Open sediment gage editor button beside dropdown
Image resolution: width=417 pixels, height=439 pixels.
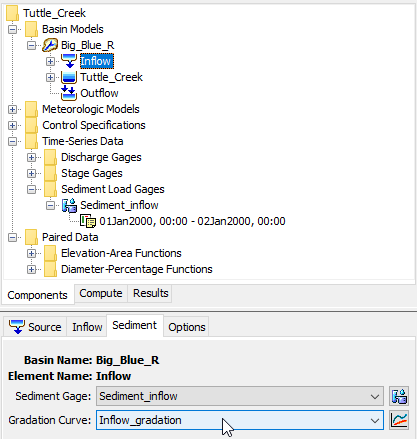point(399,396)
